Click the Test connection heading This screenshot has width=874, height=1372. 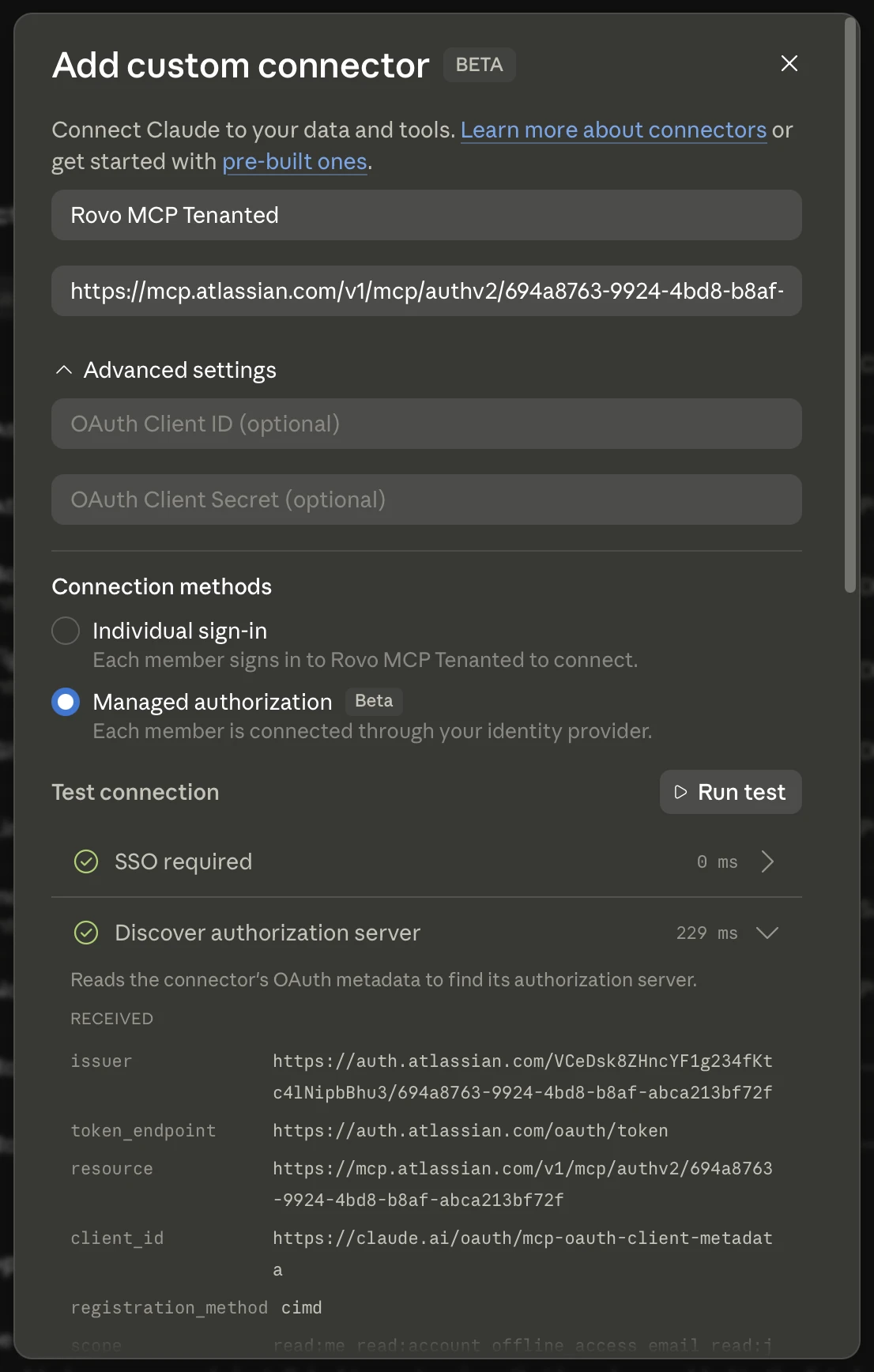point(135,792)
